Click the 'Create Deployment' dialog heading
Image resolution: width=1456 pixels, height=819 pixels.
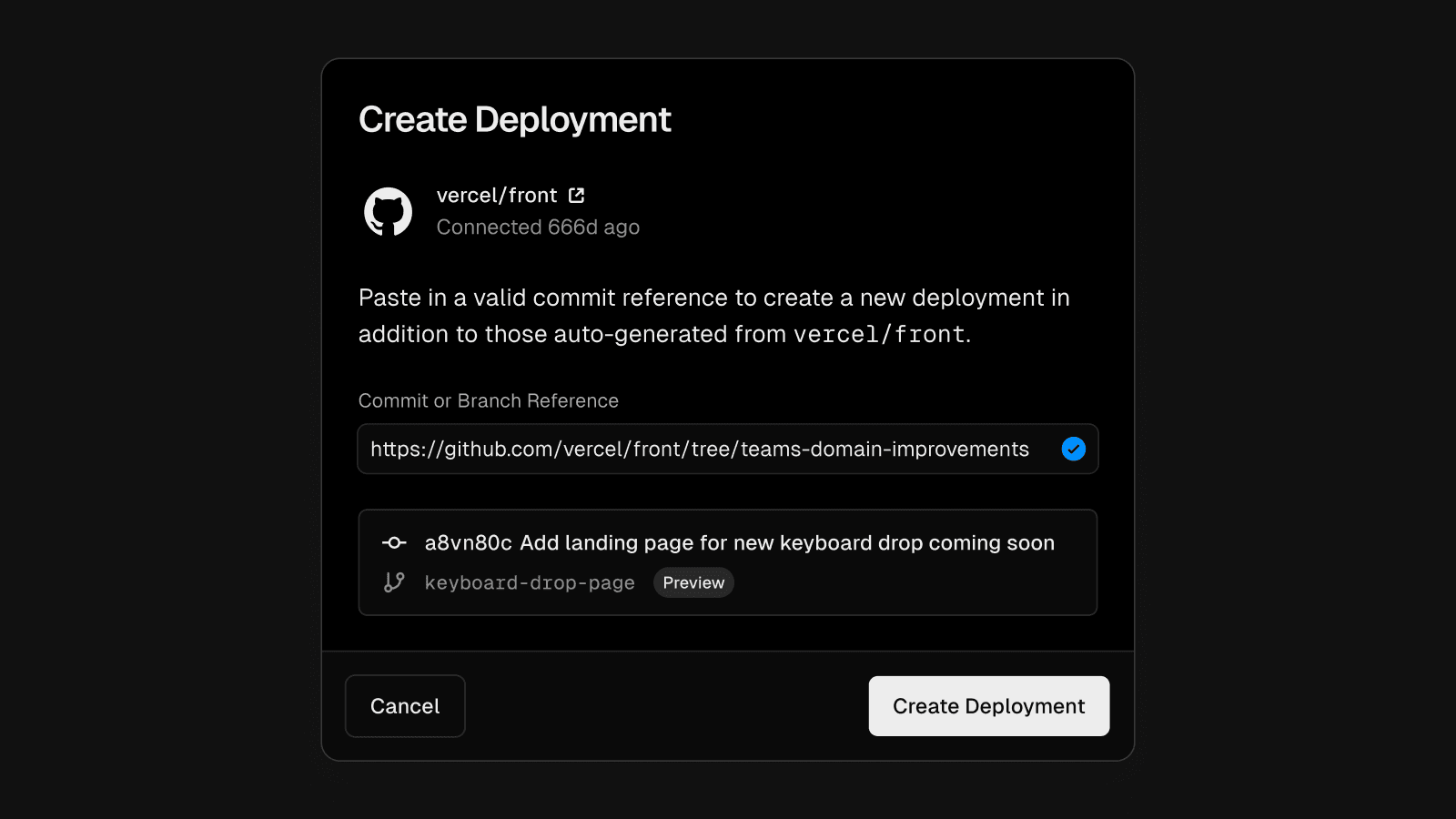515,120
